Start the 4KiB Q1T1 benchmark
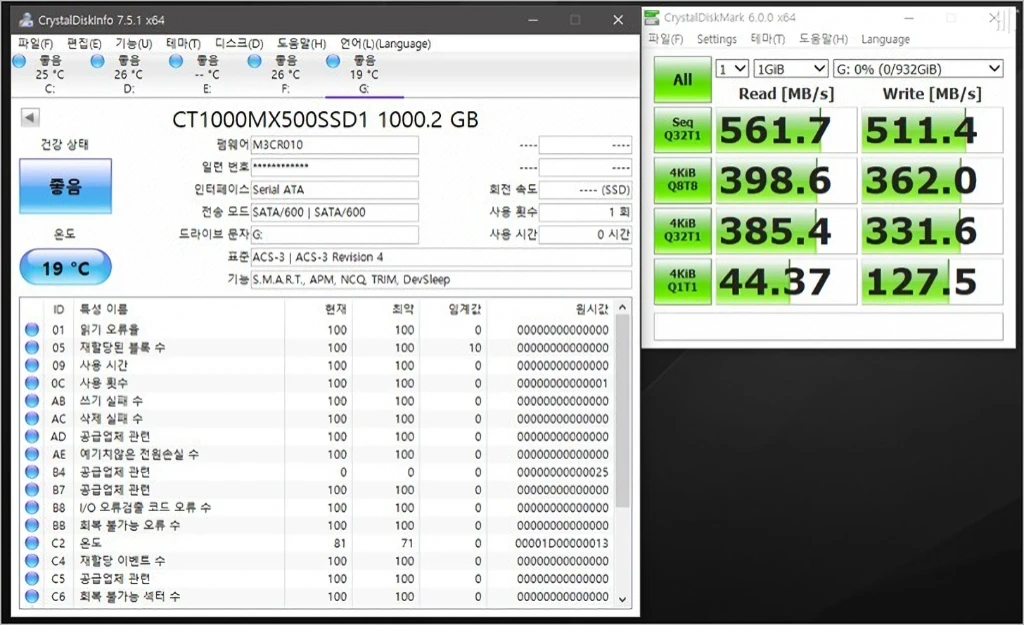The width and height of the screenshot is (1024, 625). tap(682, 281)
